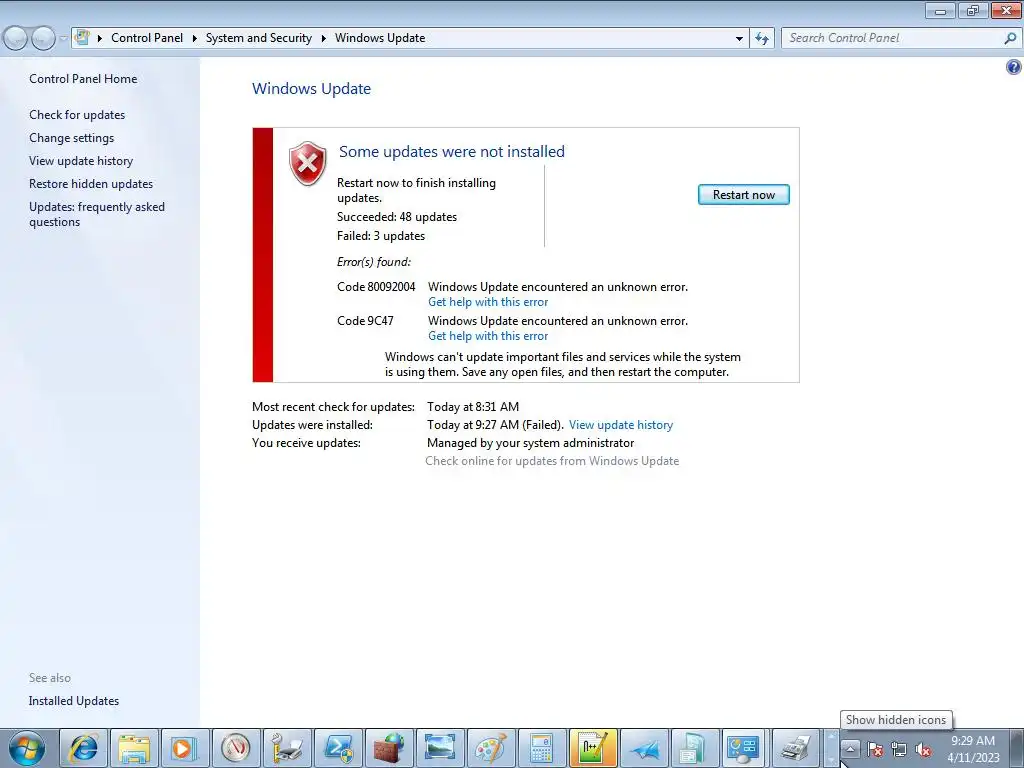This screenshot has width=1024, height=768.
Task: Open Calculator from taskbar
Action: tap(541, 748)
